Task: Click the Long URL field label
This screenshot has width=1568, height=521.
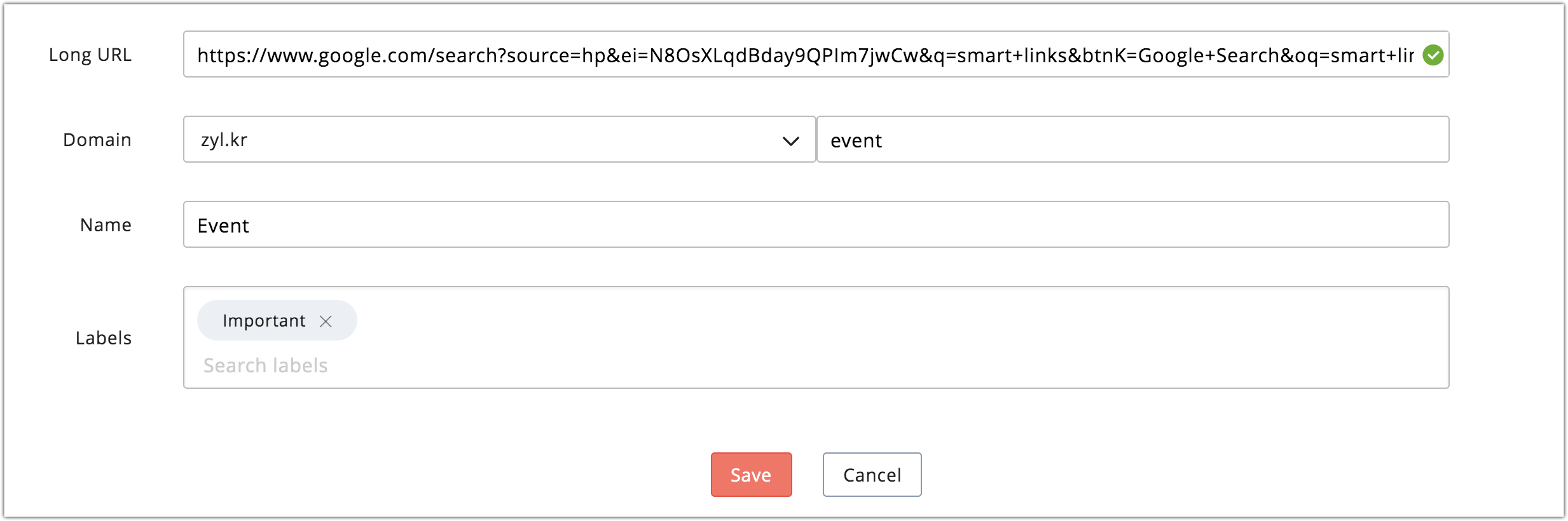Action: tap(90, 55)
